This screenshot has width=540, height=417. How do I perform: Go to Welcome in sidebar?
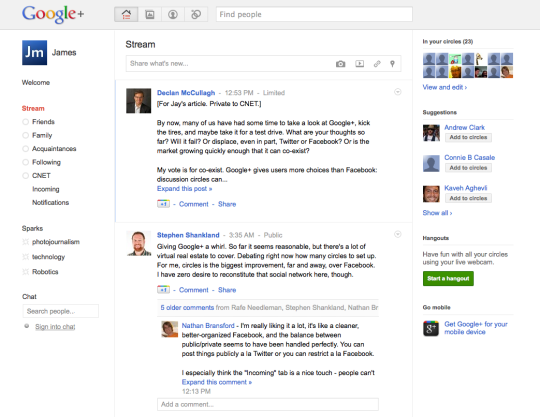click(x=36, y=83)
